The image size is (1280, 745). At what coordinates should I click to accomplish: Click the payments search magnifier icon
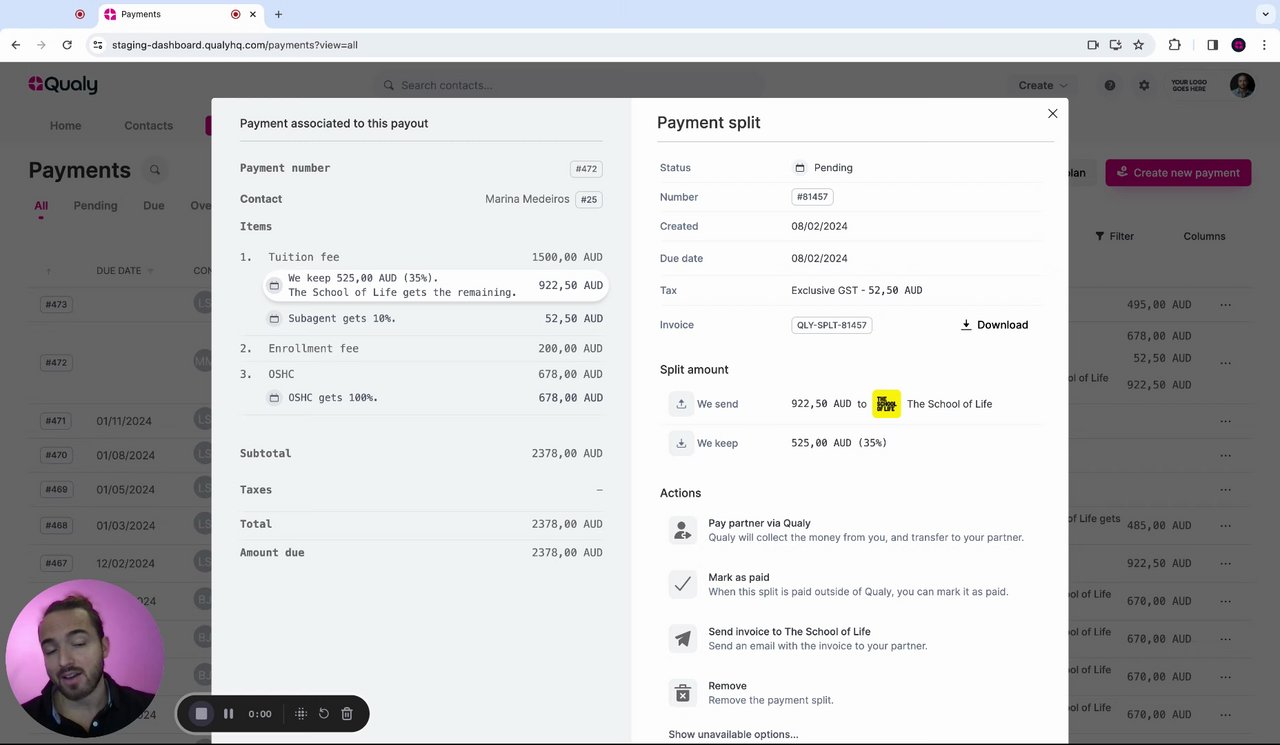click(155, 170)
